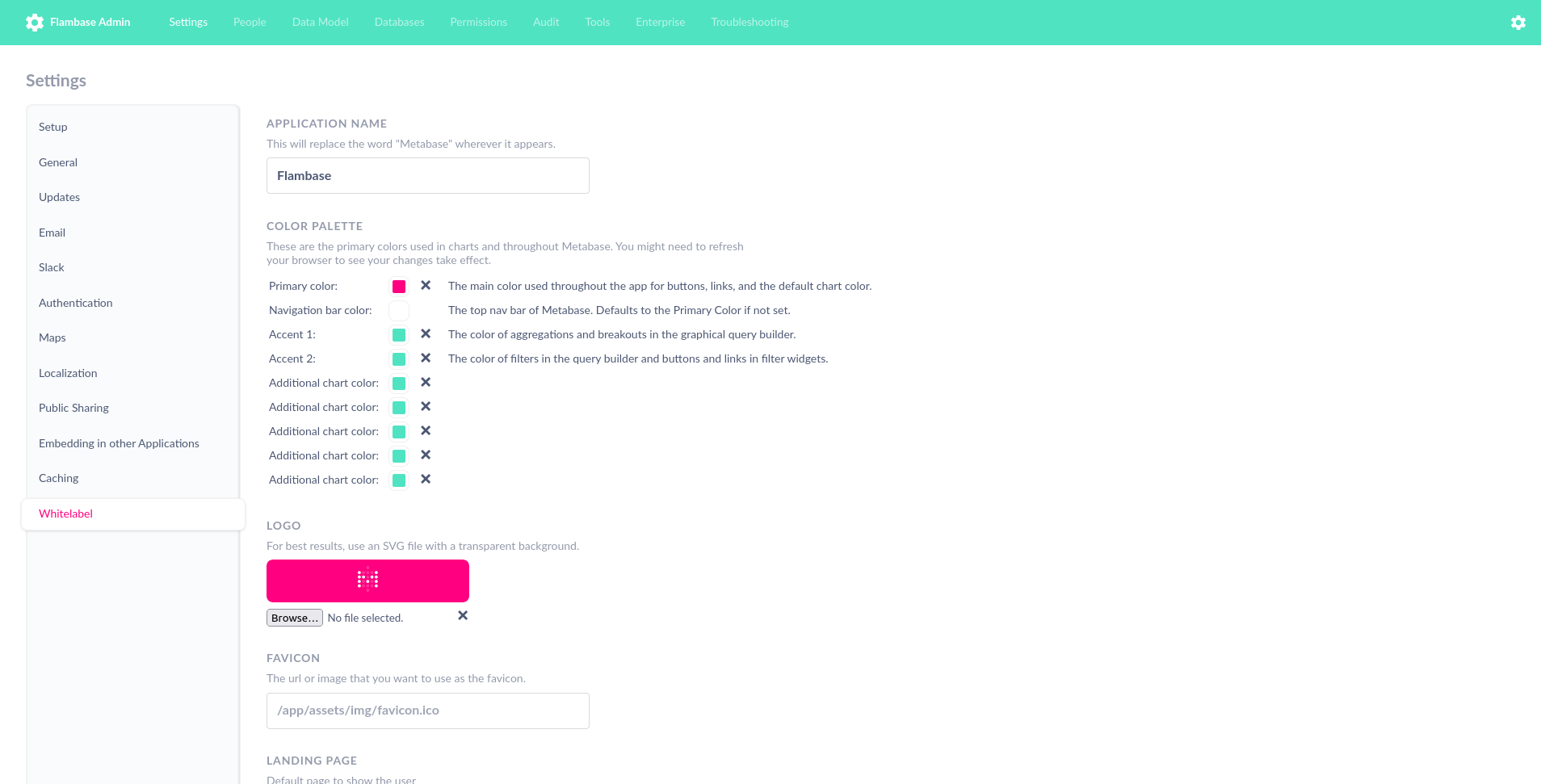This screenshot has height=784, width=1541.
Task: Open the settings gear at top right
Action: (1518, 22)
